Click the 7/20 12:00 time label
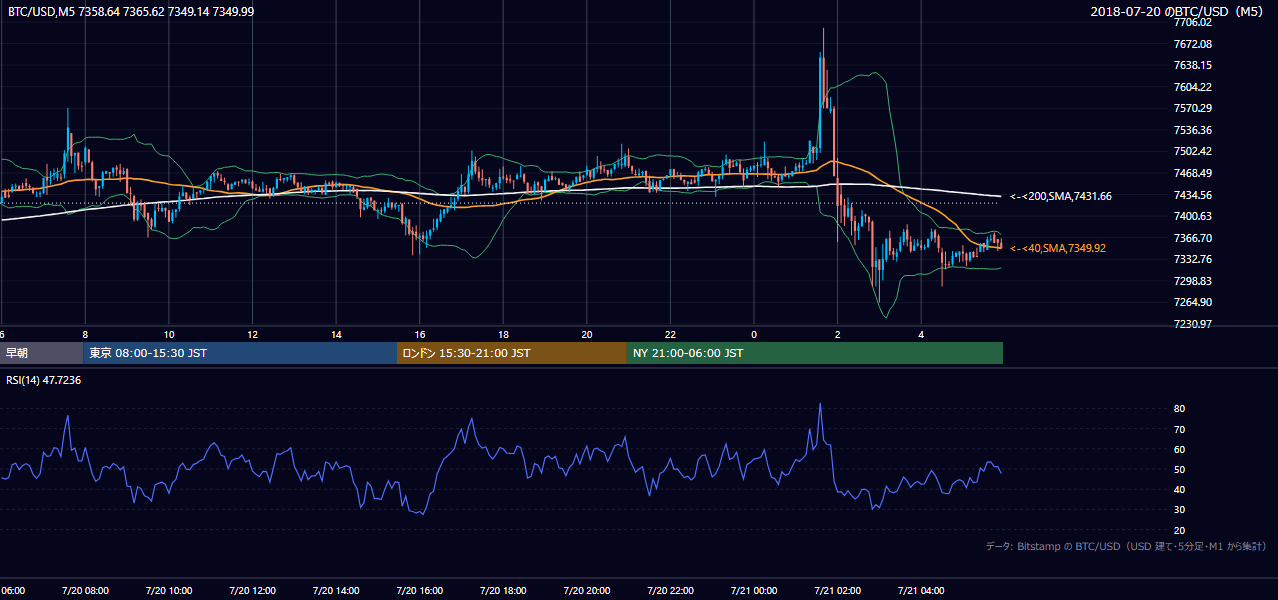The image size is (1278, 600). point(252,591)
